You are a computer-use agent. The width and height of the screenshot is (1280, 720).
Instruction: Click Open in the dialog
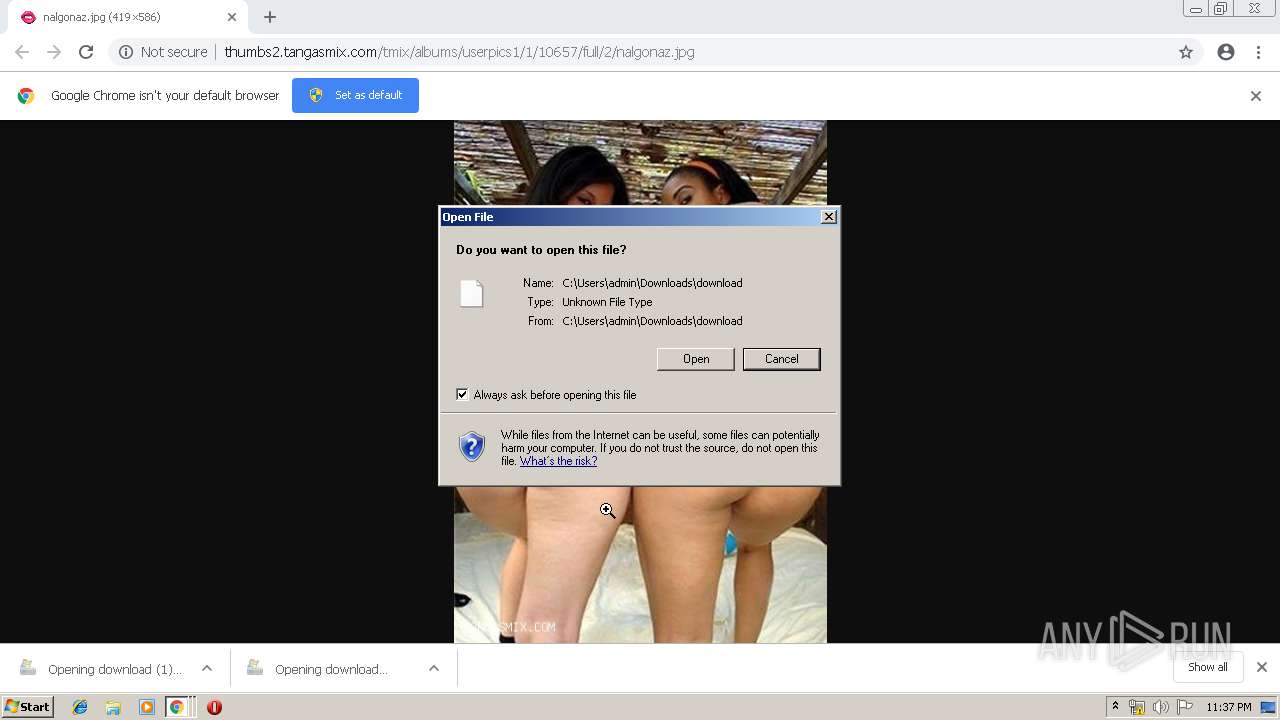click(x=696, y=359)
